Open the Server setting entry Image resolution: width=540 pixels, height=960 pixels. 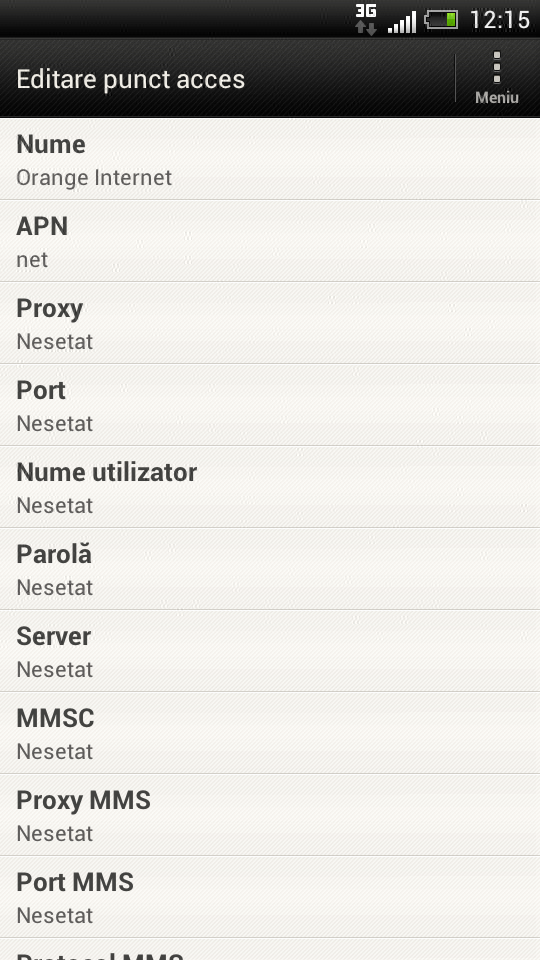coord(270,651)
